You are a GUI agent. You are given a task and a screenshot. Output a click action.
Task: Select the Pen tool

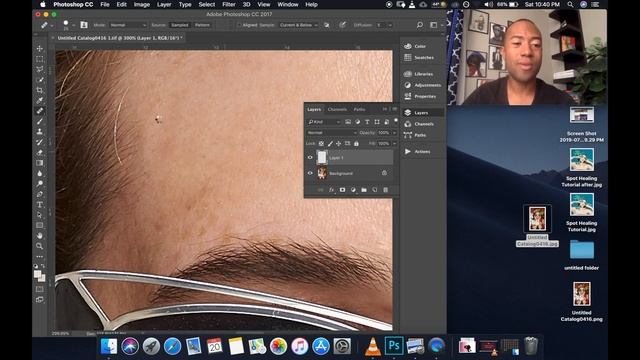pos(40,194)
